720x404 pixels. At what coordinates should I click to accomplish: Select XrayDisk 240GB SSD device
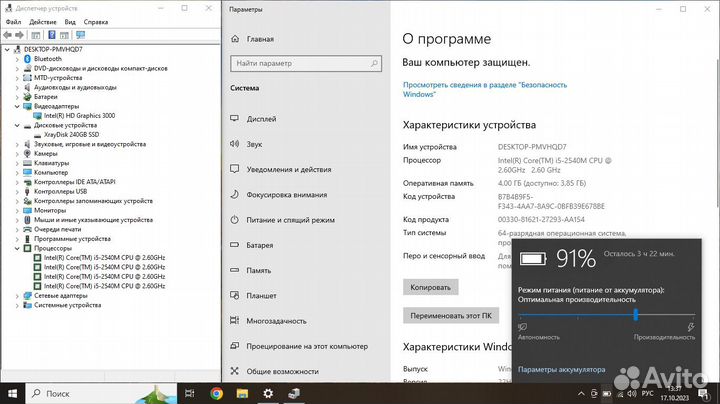[71, 135]
